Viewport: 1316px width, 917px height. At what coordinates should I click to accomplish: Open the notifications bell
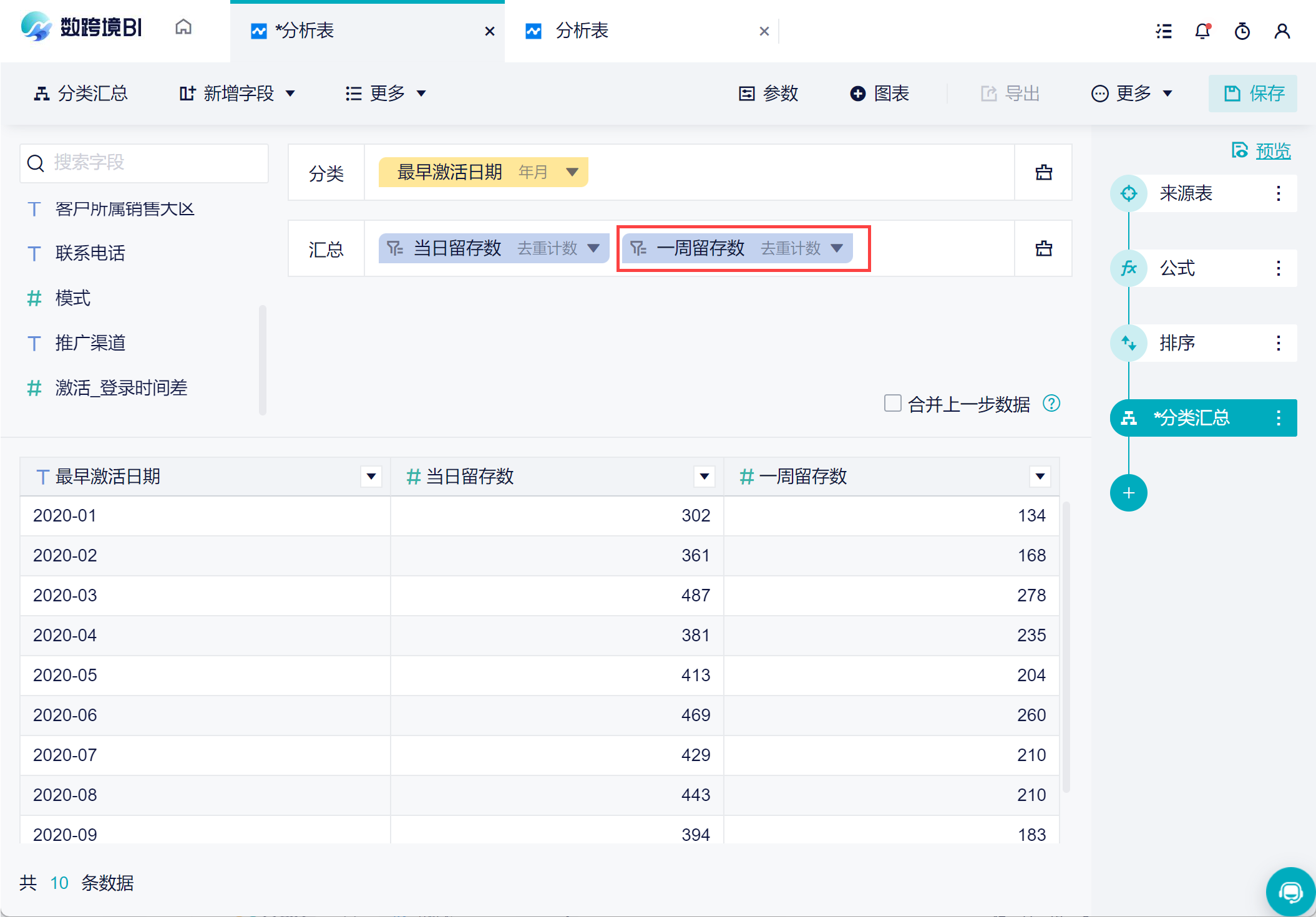point(1202,31)
